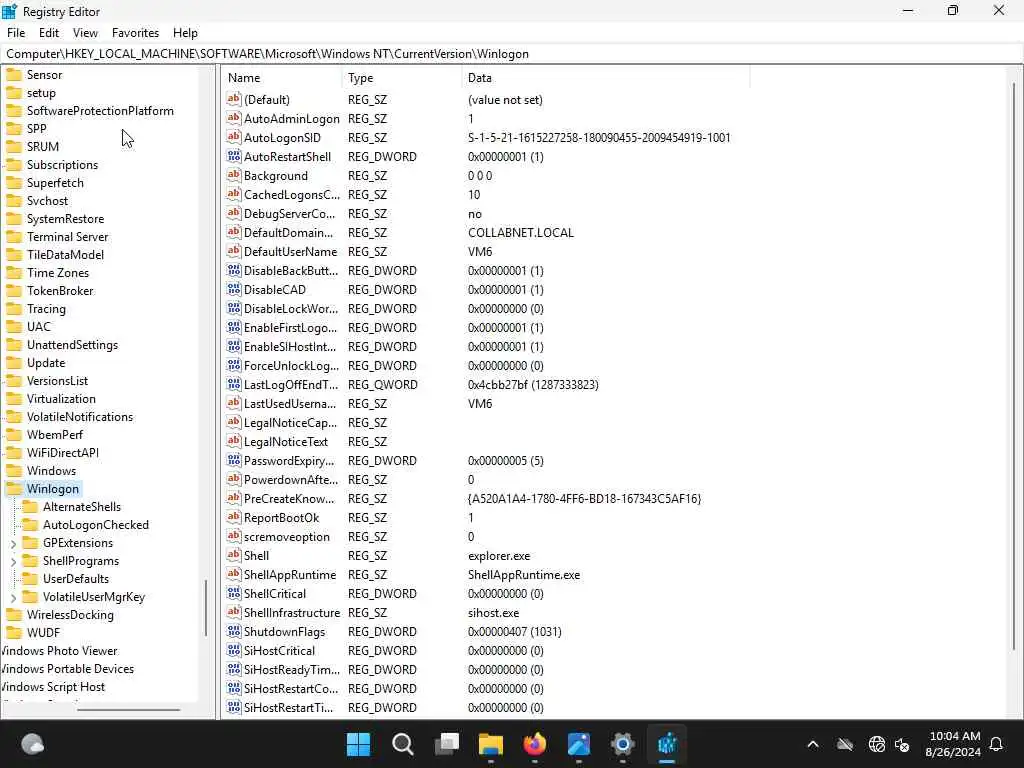
Task: Click the PasswordExpiry... DWORD value icon
Action: [x=233, y=460]
